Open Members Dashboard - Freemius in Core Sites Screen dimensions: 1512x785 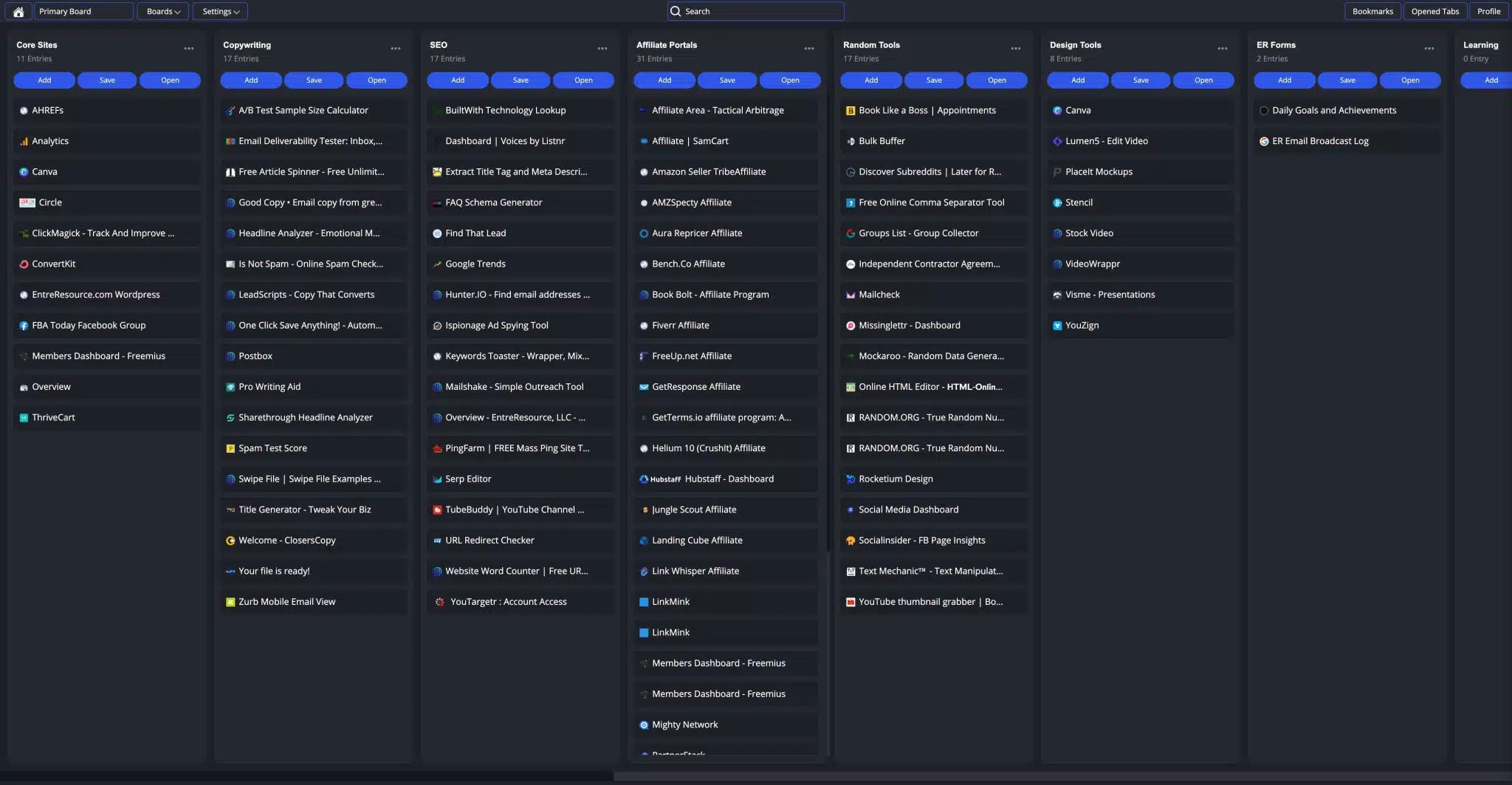[107, 356]
